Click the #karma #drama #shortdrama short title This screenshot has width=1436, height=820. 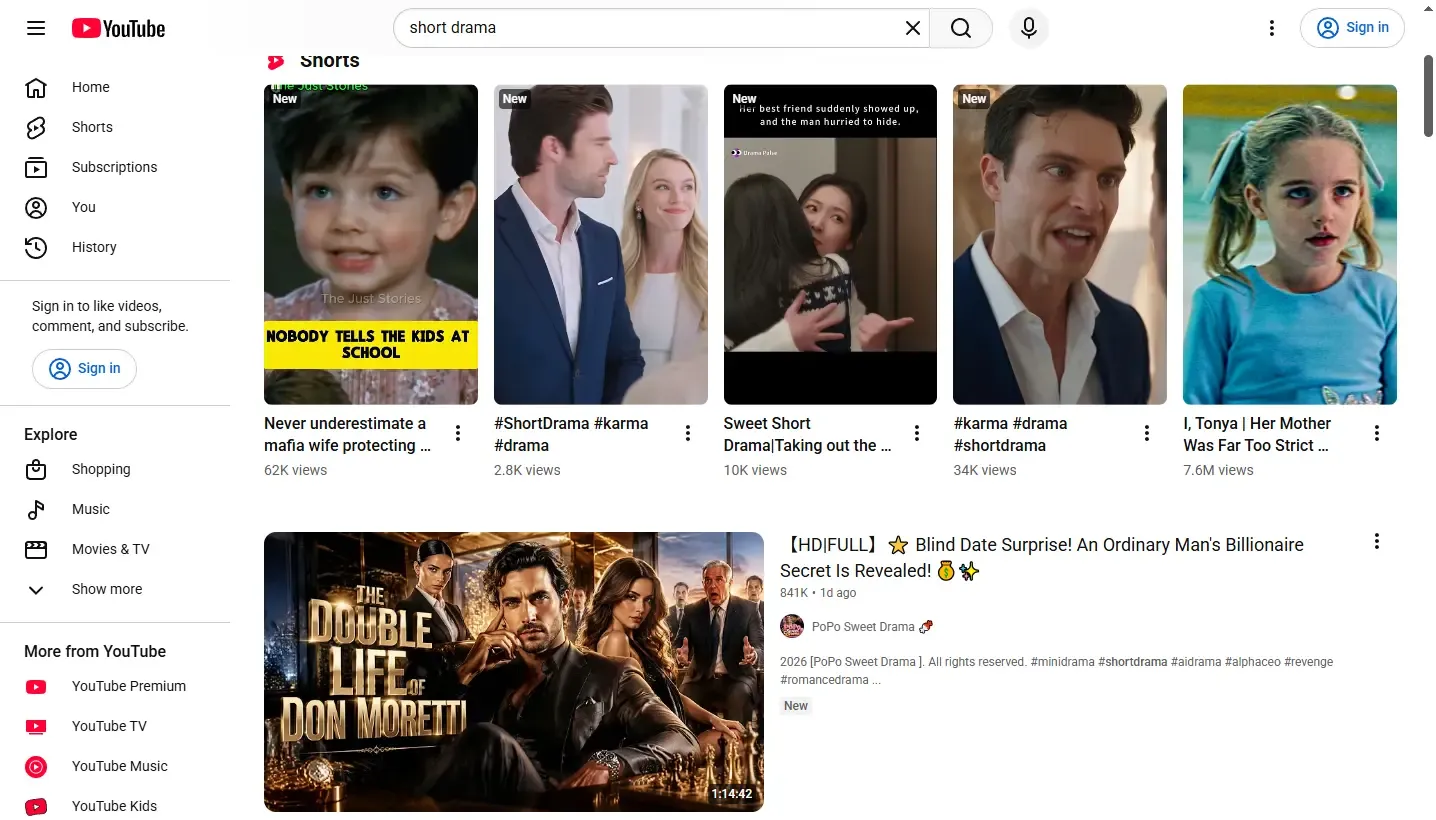1010,434
